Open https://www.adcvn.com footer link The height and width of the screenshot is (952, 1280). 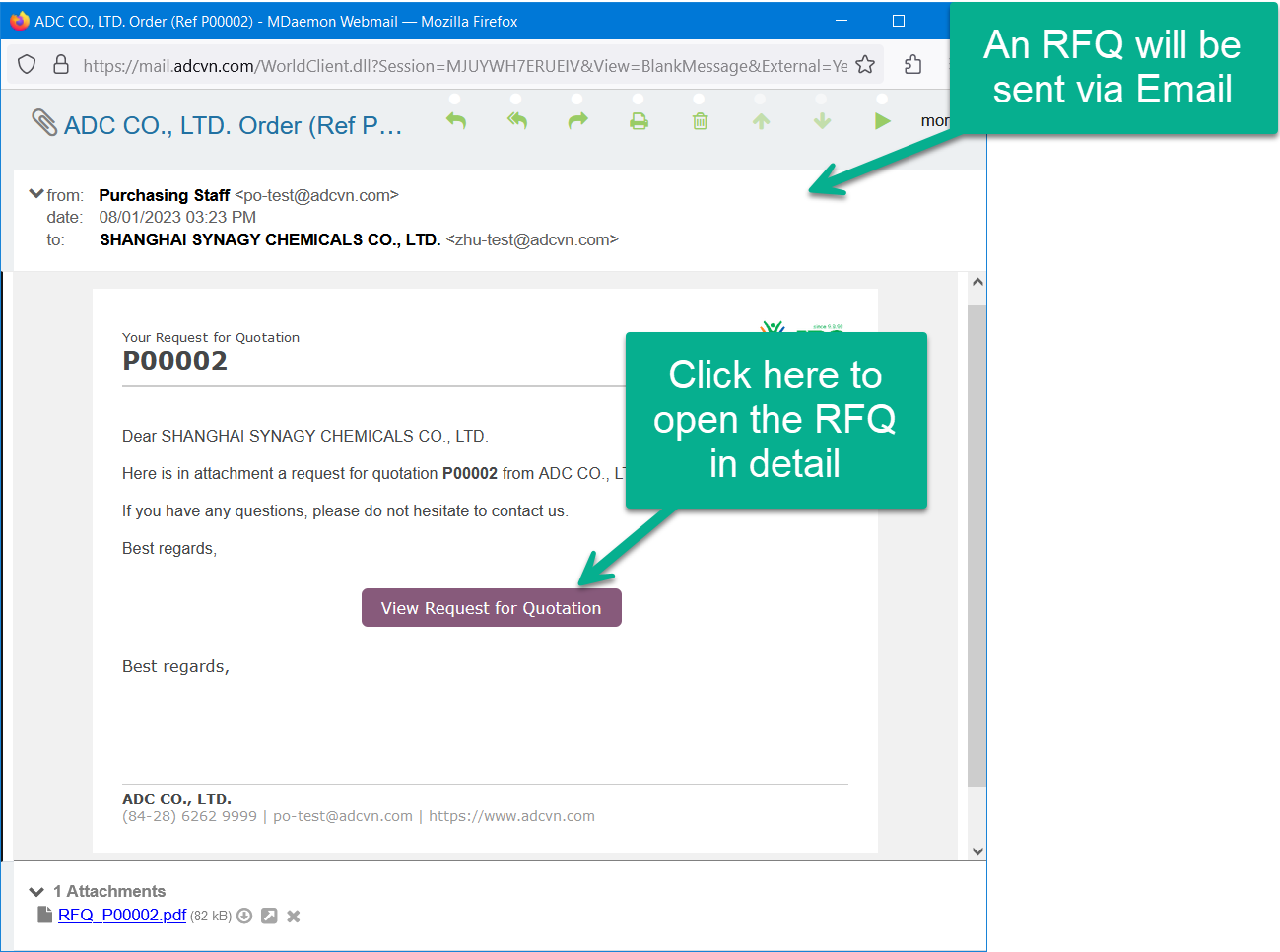coord(511,816)
